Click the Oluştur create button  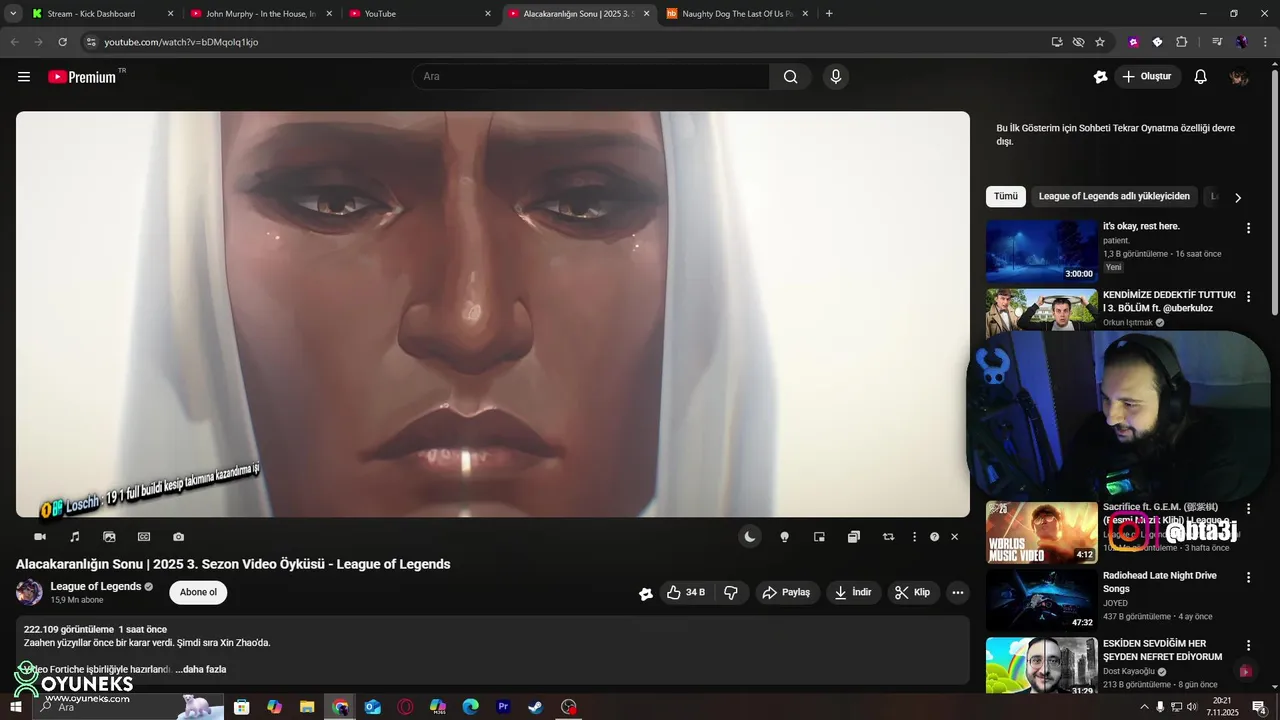click(x=1146, y=77)
